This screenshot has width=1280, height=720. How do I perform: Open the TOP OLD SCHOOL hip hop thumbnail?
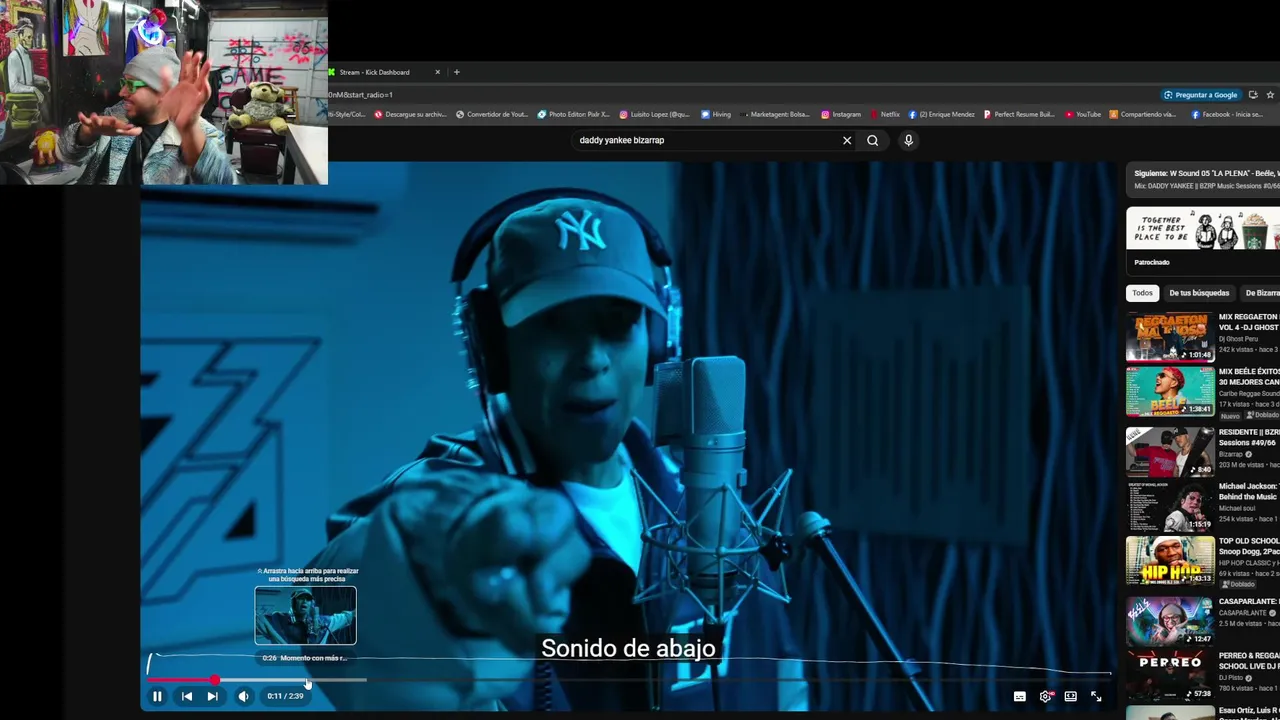tap(1170, 561)
